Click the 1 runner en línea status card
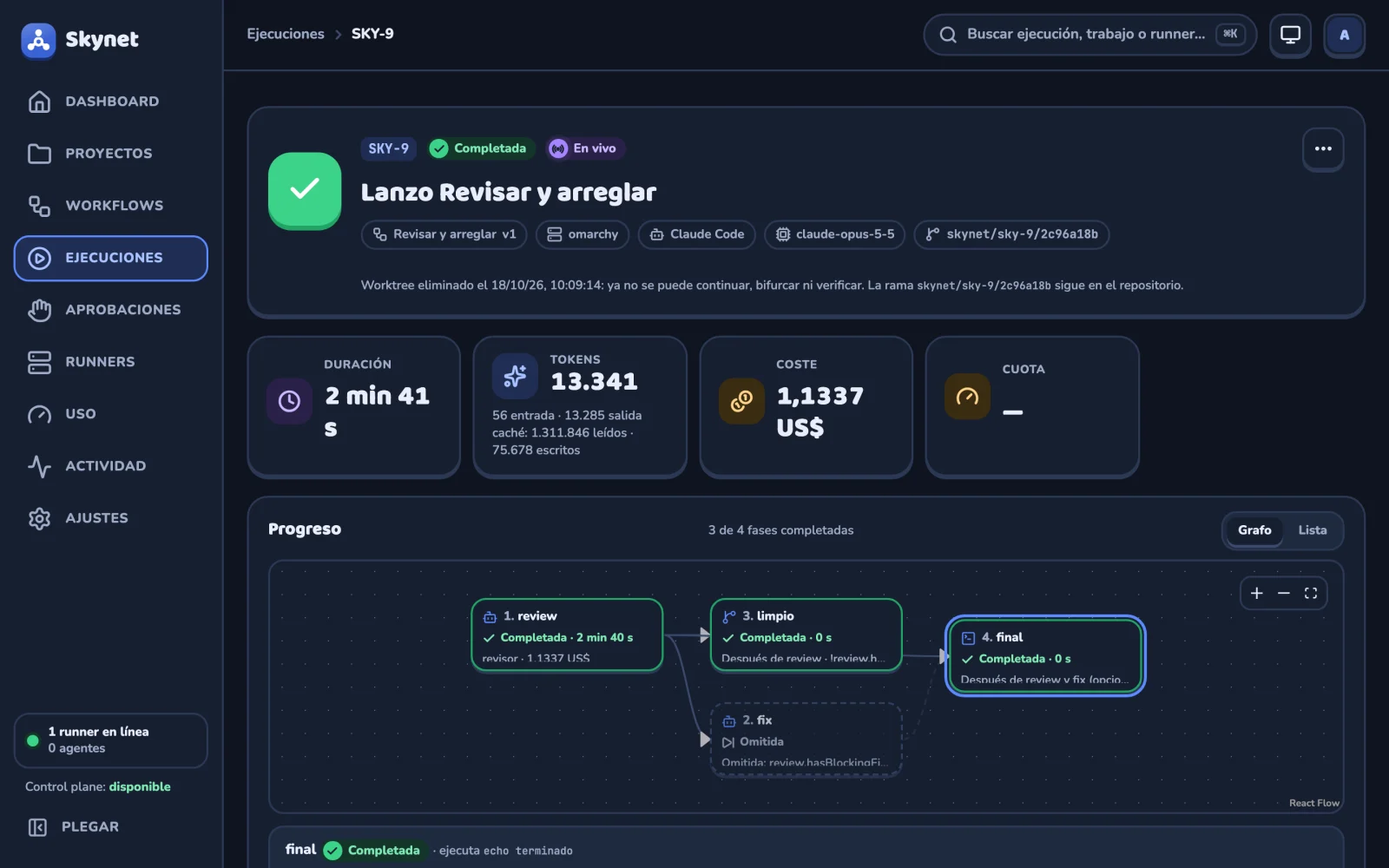The image size is (1389, 868). point(110,740)
